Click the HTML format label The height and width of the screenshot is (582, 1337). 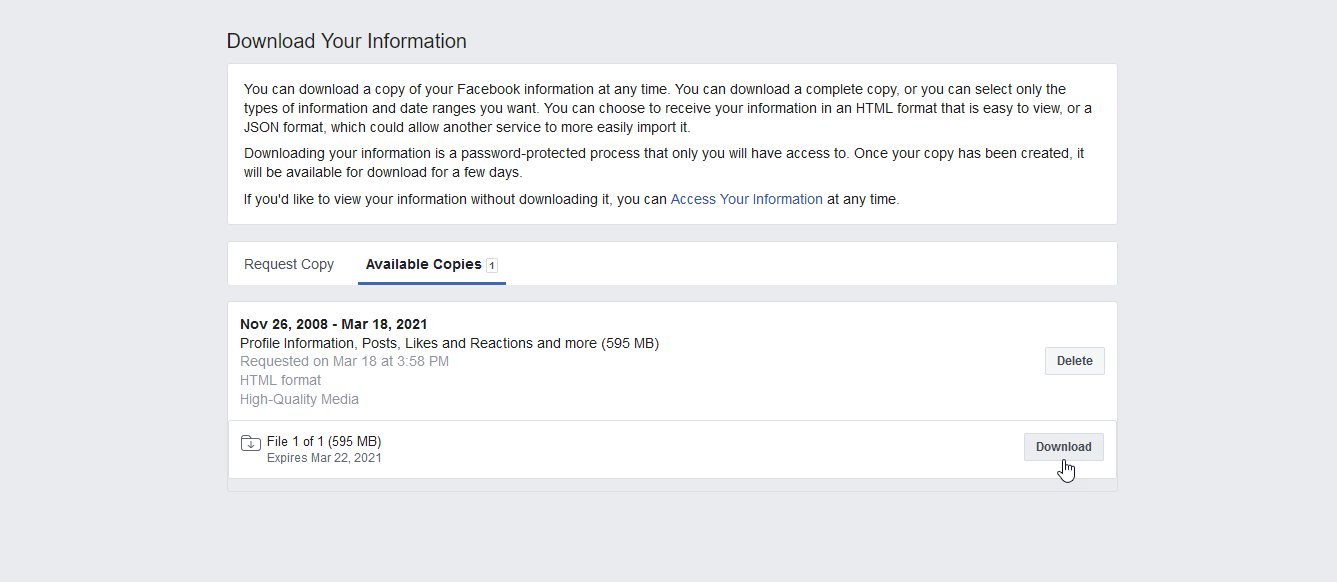(x=281, y=380)
